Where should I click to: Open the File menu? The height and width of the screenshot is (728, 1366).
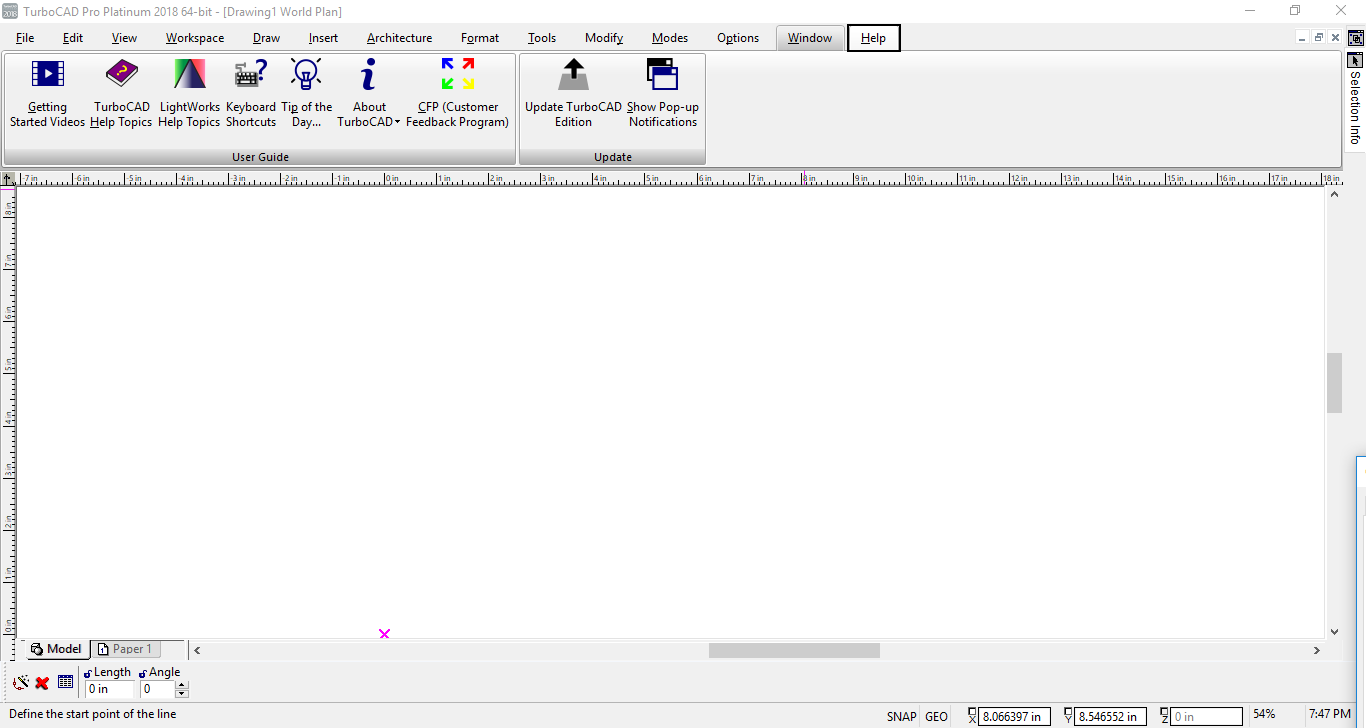point(25,38)
